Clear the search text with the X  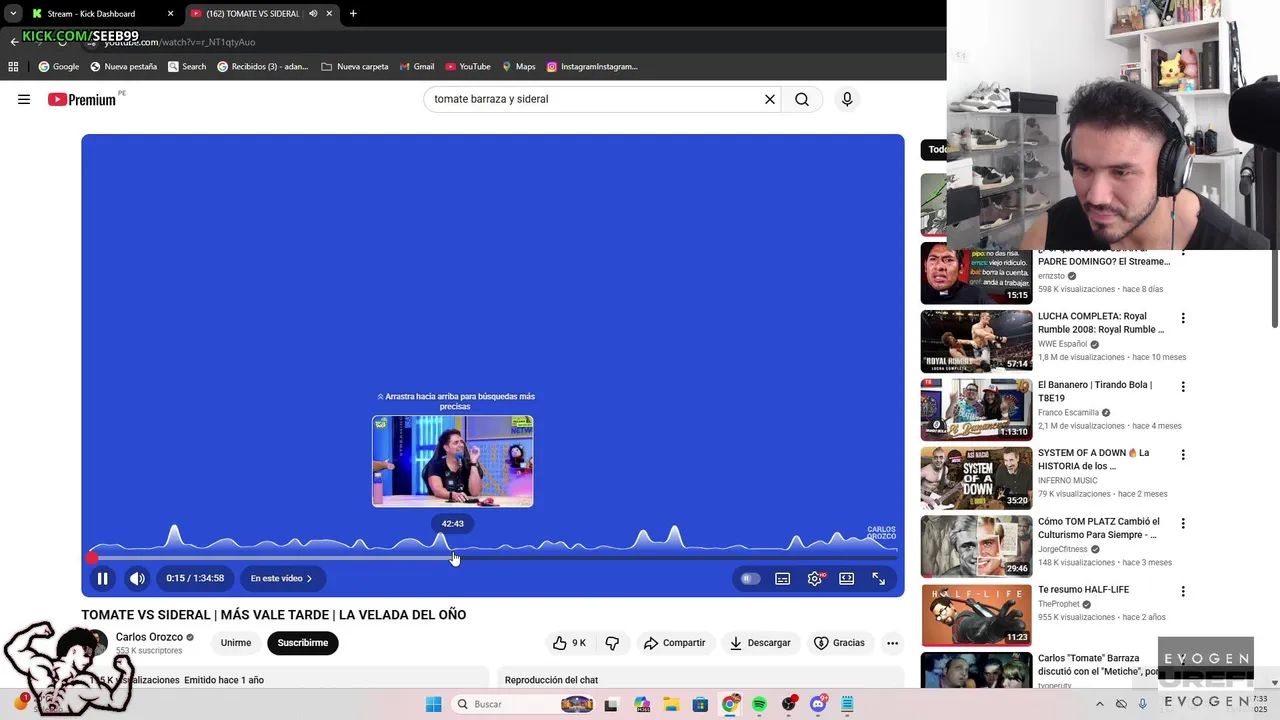[x=770, y=99]
